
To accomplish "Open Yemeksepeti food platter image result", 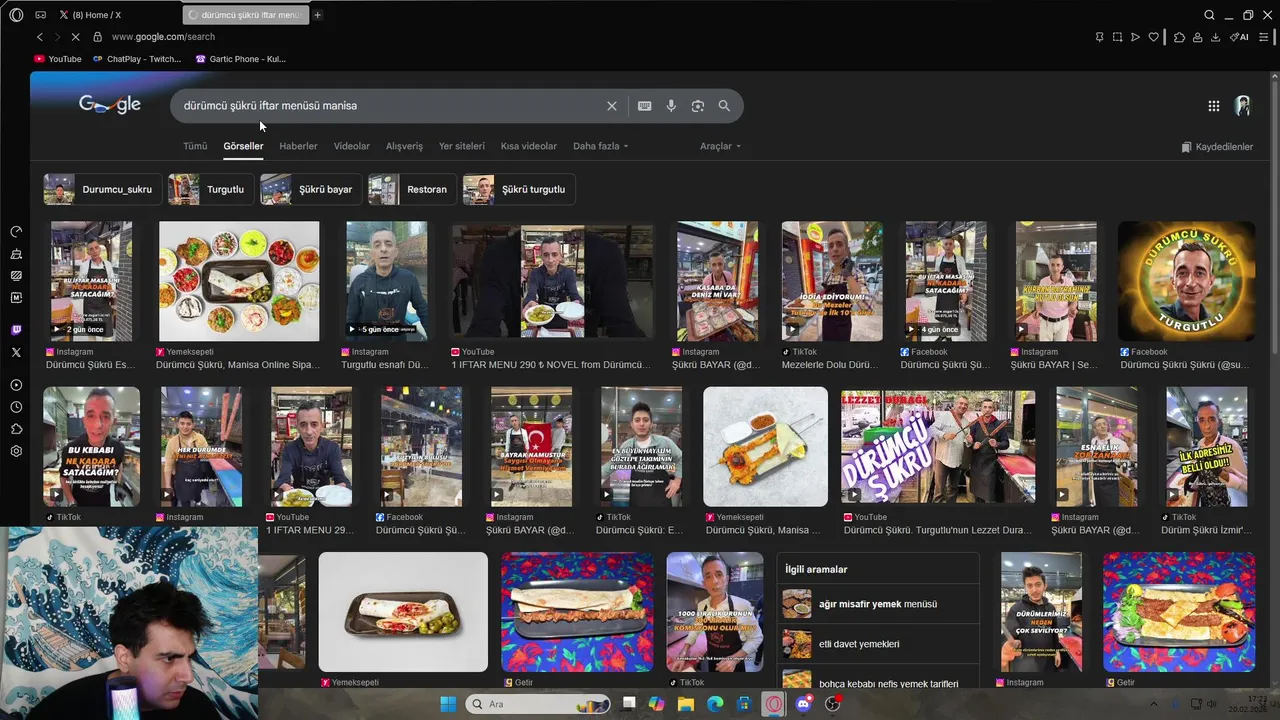I will click(239, 281).
